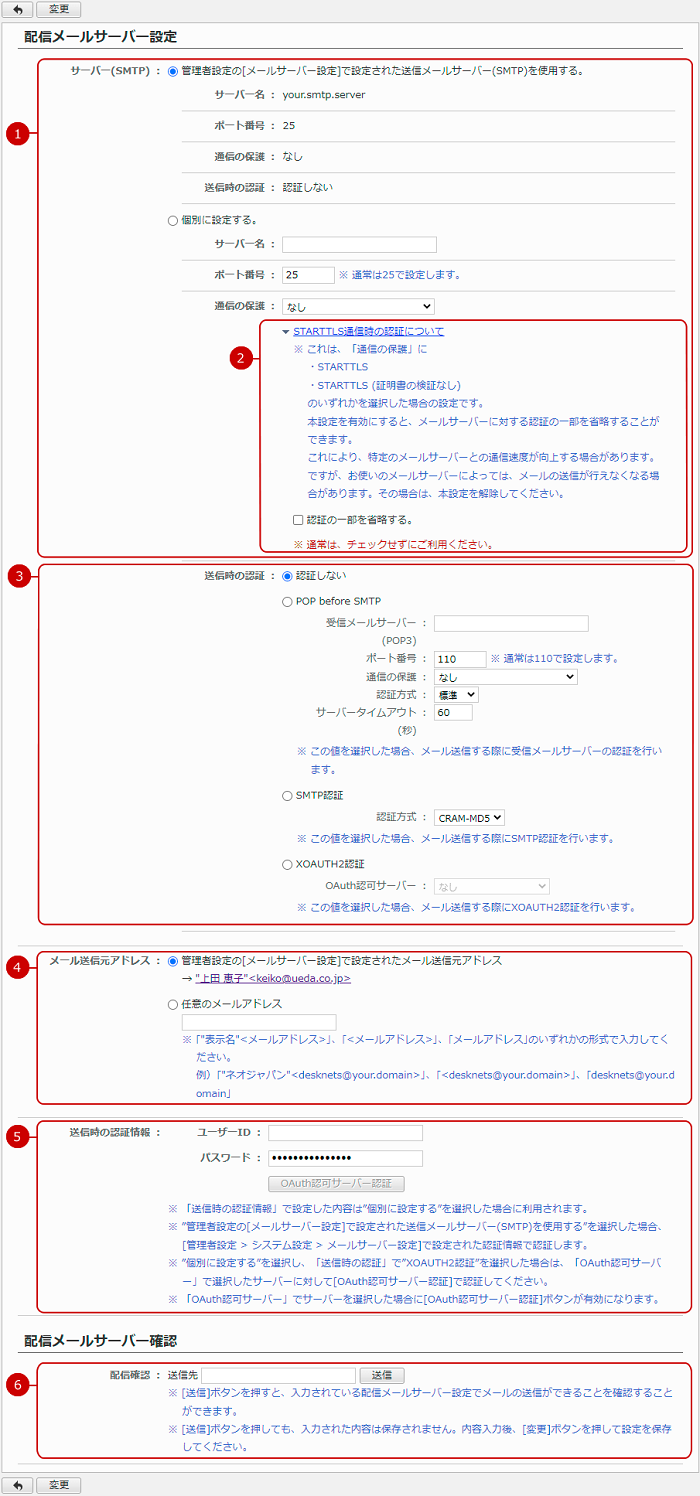Screen dimensions: 700x1496
Task: Open the 上田 恵子 keiko@ueda.co.jp link
Action: tap(273, 979)
